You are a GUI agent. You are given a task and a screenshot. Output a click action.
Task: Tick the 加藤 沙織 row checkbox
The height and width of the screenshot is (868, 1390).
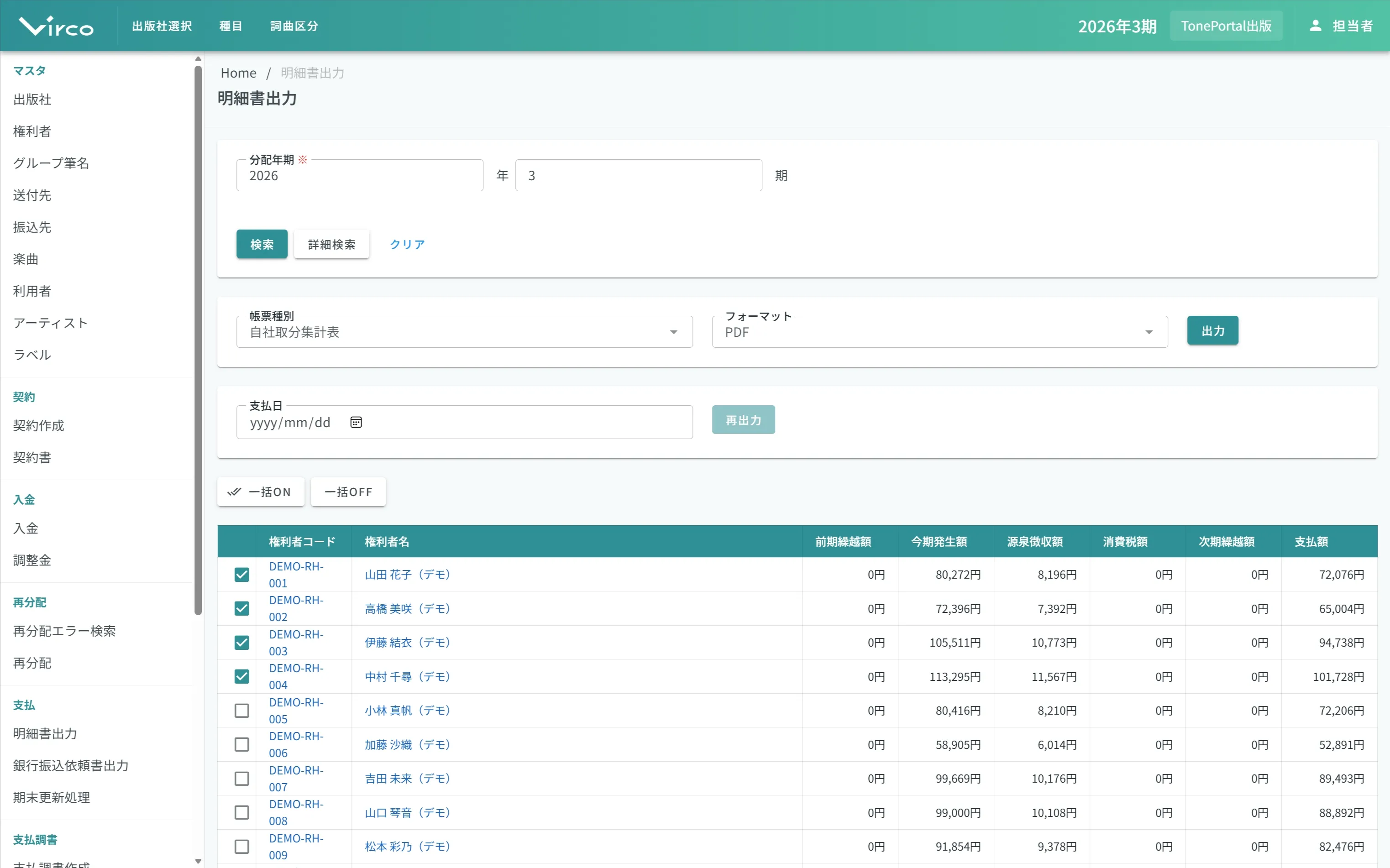[242, 745]
